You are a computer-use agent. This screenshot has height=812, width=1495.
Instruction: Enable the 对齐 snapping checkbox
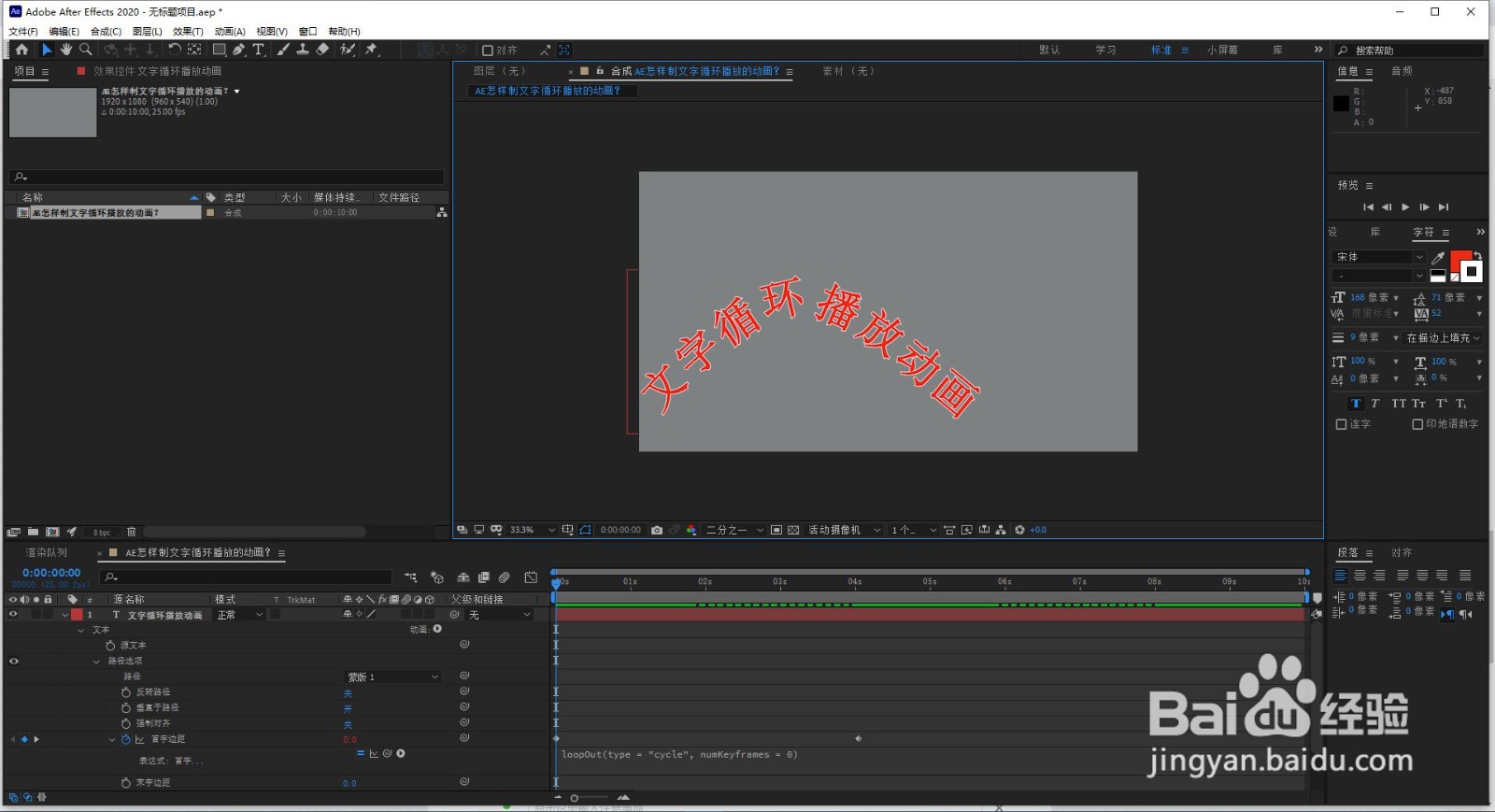pos(488,50)
